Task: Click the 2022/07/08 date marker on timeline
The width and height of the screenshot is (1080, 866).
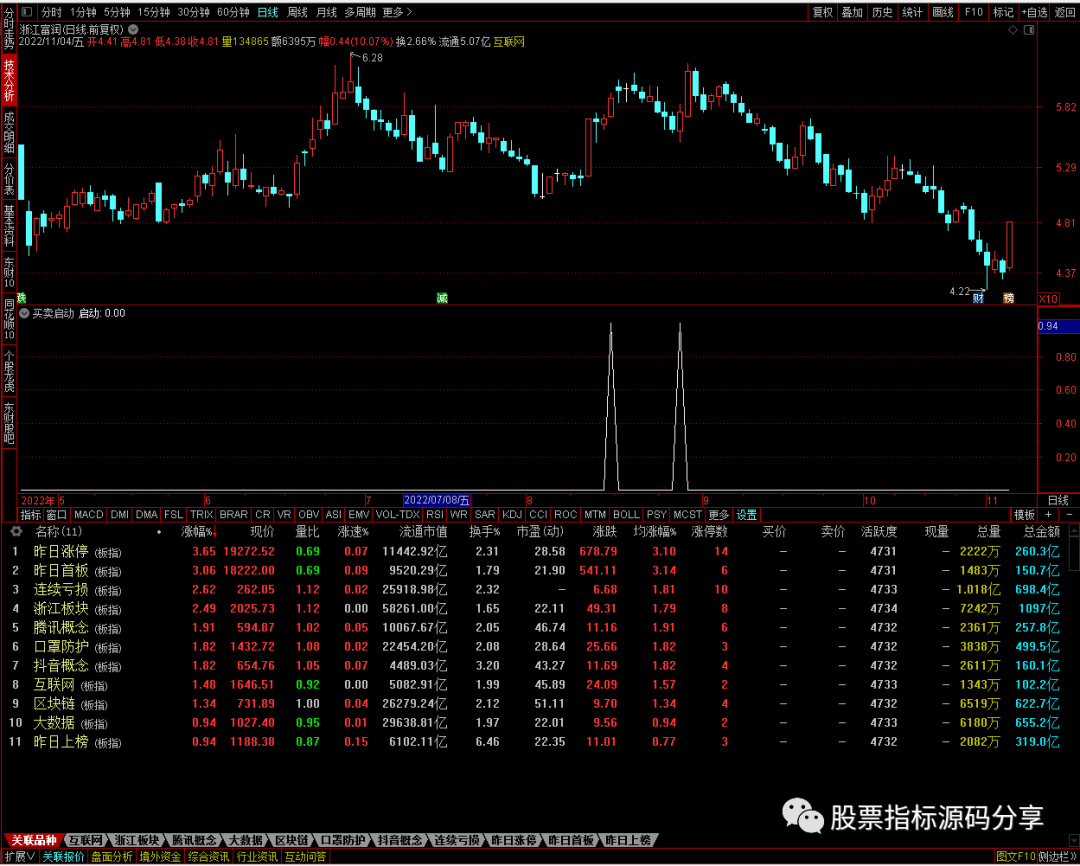Action: (437, 500)
